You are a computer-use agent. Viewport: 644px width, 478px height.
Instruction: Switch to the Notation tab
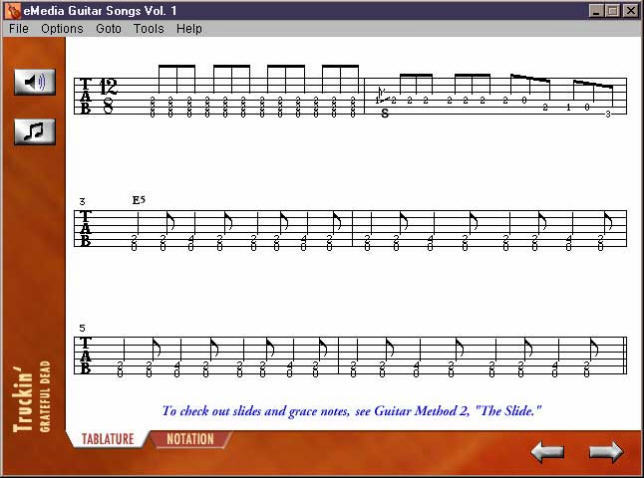[x=190, y=439]
